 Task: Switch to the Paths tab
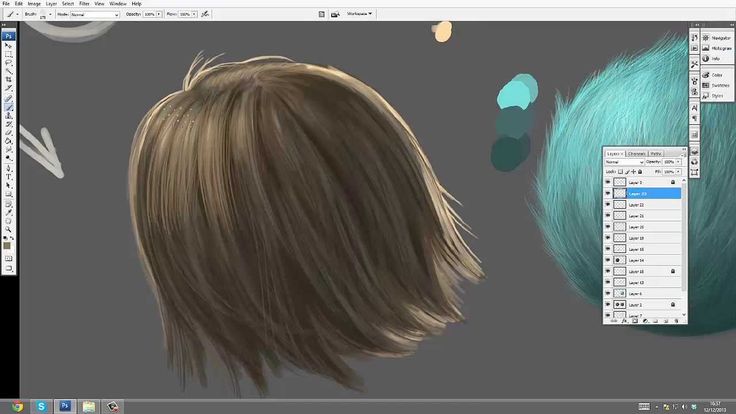click(656, 153)
